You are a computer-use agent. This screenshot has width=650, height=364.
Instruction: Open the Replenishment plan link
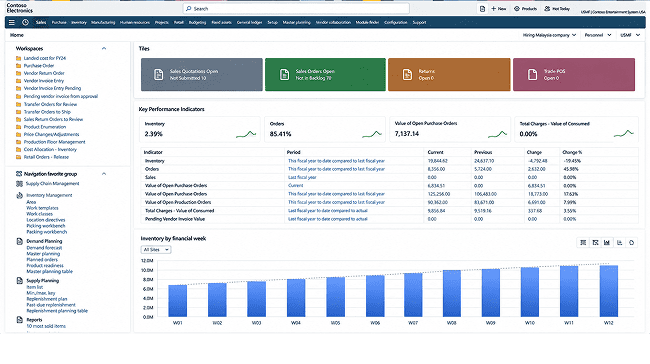[x=46, y=299]
